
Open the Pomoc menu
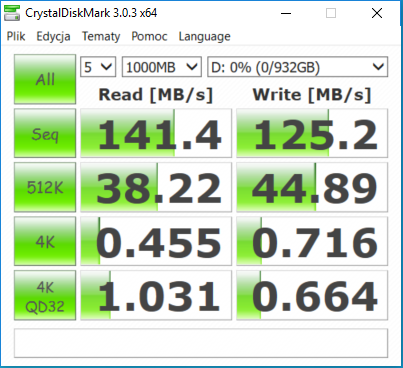pos(149,36)
